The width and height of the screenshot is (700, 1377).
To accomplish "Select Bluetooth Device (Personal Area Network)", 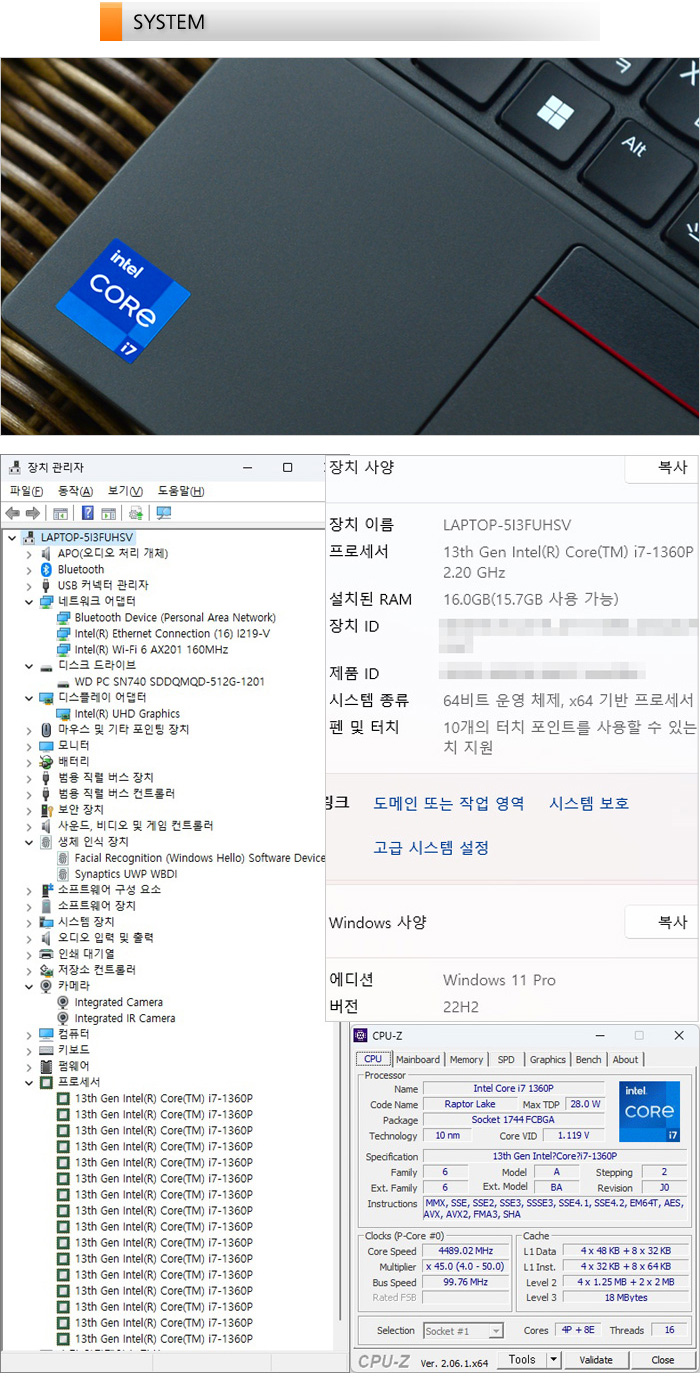I will click(175, 617).
